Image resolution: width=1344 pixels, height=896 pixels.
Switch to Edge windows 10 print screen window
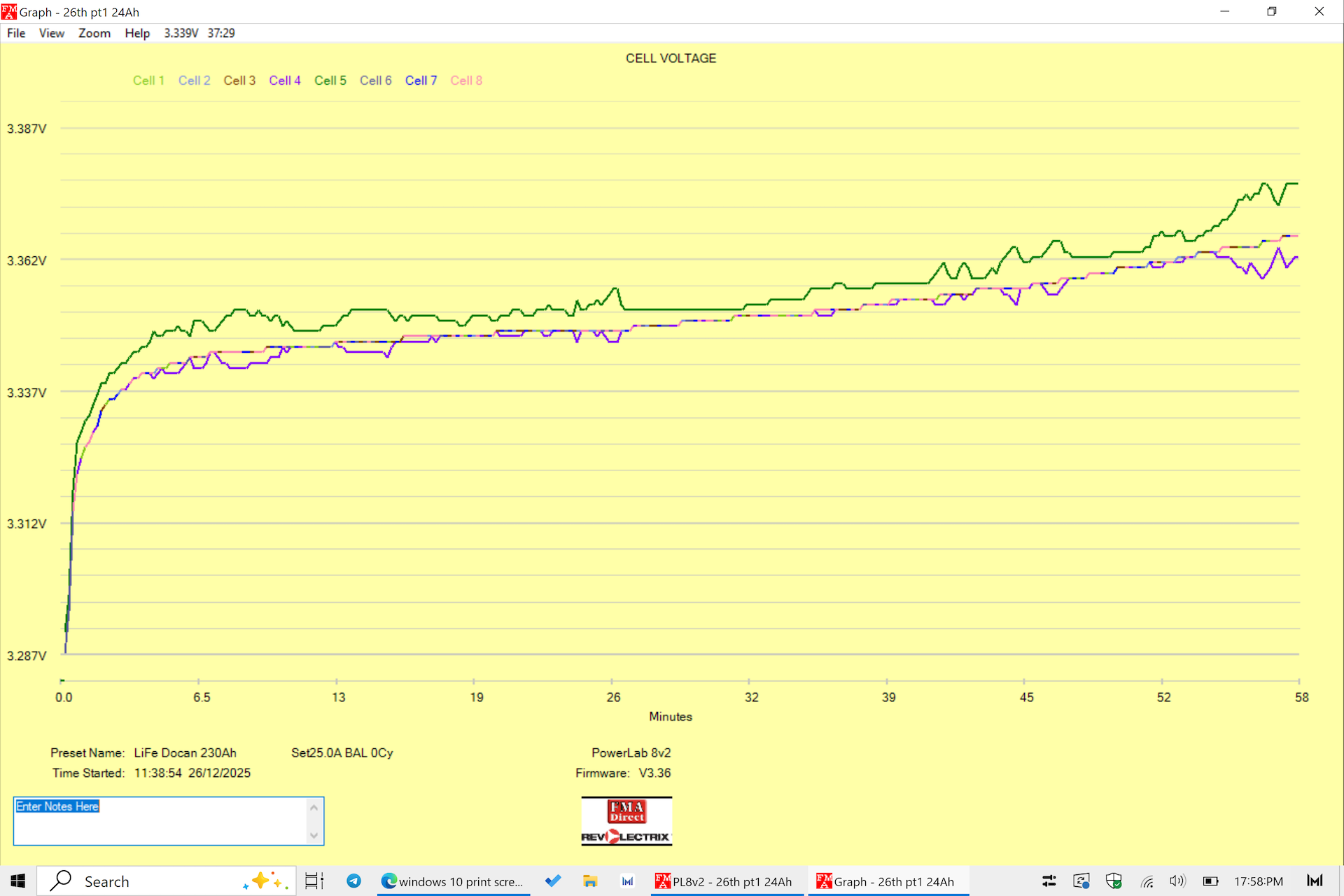pos(452,881)
